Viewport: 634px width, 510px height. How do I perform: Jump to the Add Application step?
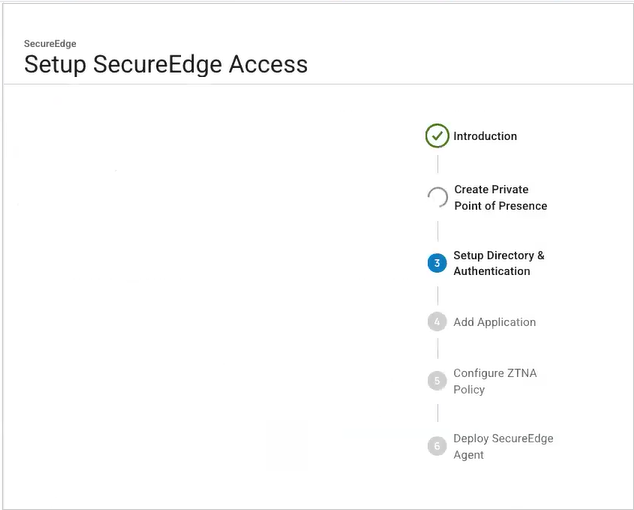click(494, 322)
